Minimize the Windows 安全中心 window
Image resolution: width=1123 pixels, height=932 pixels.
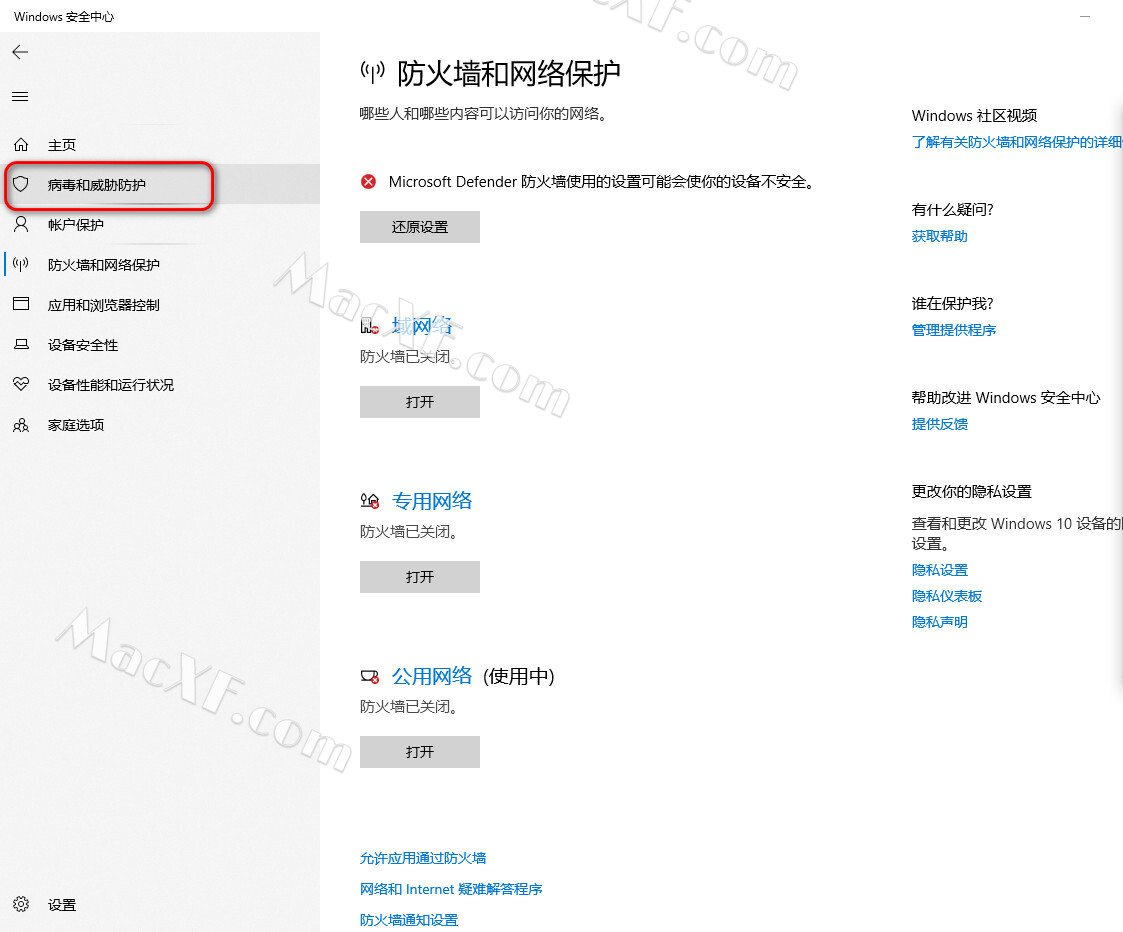(1085, 16)
